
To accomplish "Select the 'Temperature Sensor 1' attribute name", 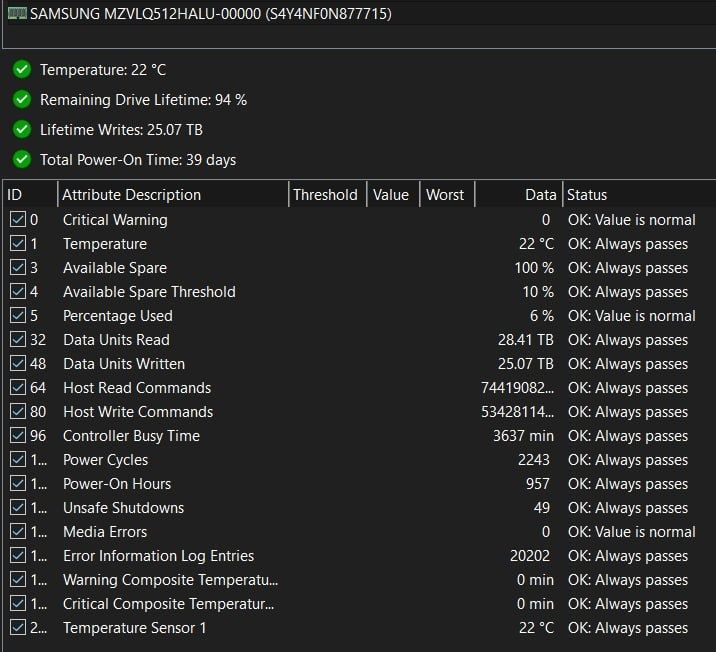I will click(x=135, y=628).
